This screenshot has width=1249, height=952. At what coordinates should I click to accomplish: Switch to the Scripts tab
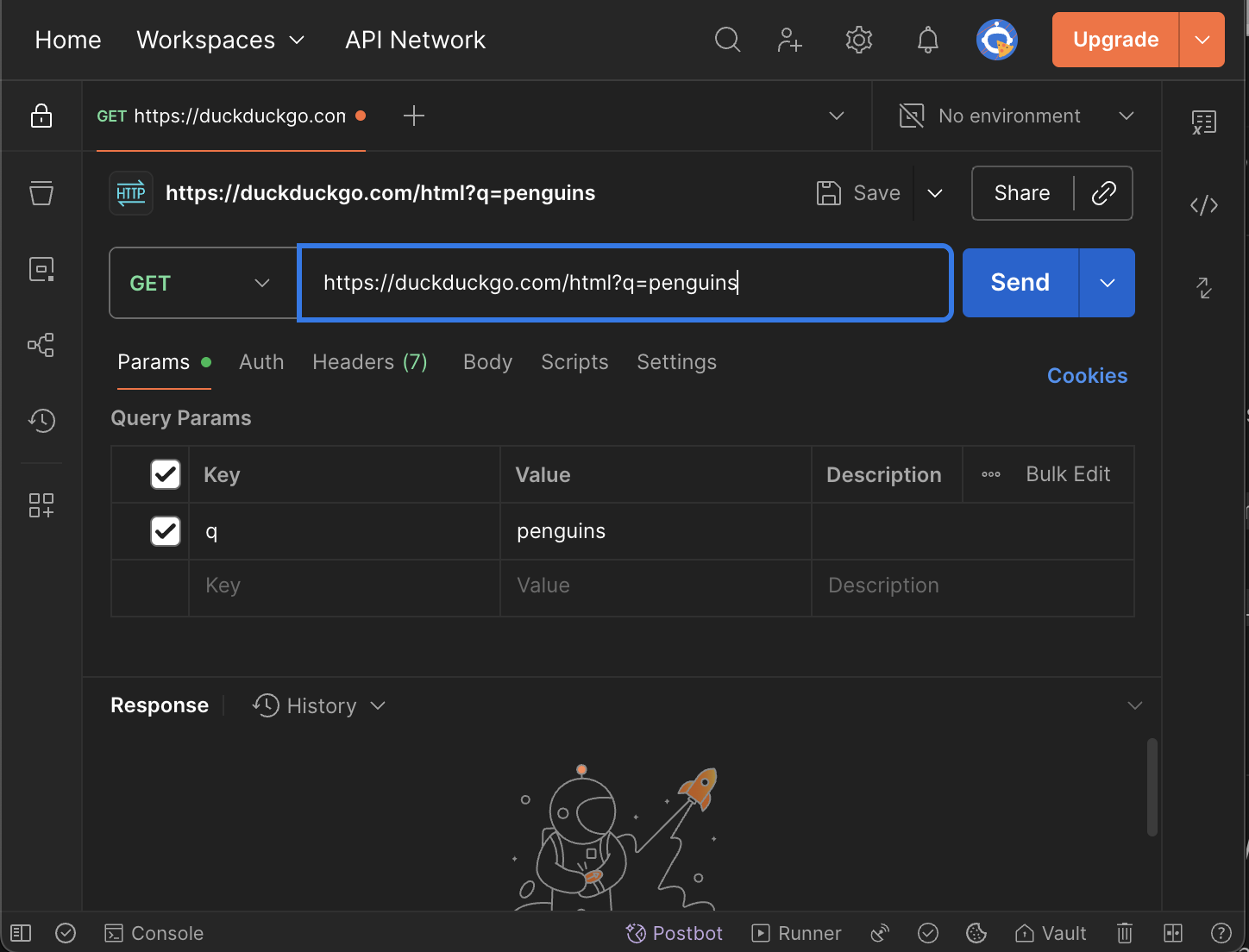574,362
